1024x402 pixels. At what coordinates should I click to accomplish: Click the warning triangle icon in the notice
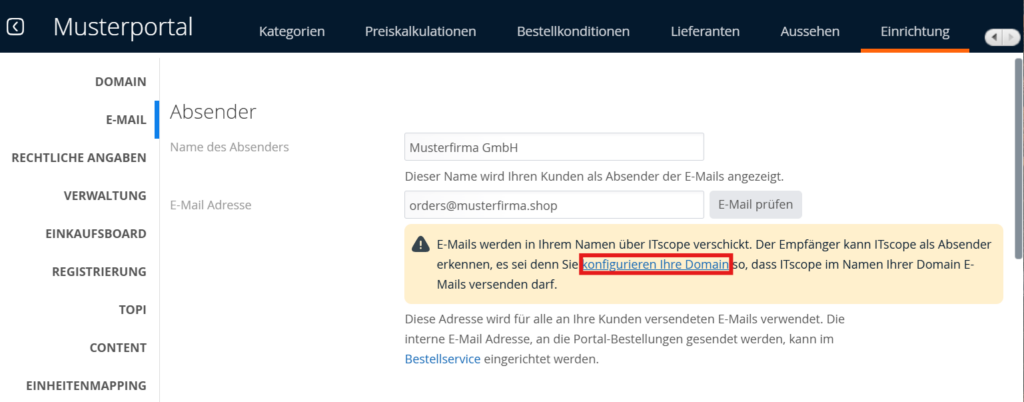(421, 245)
